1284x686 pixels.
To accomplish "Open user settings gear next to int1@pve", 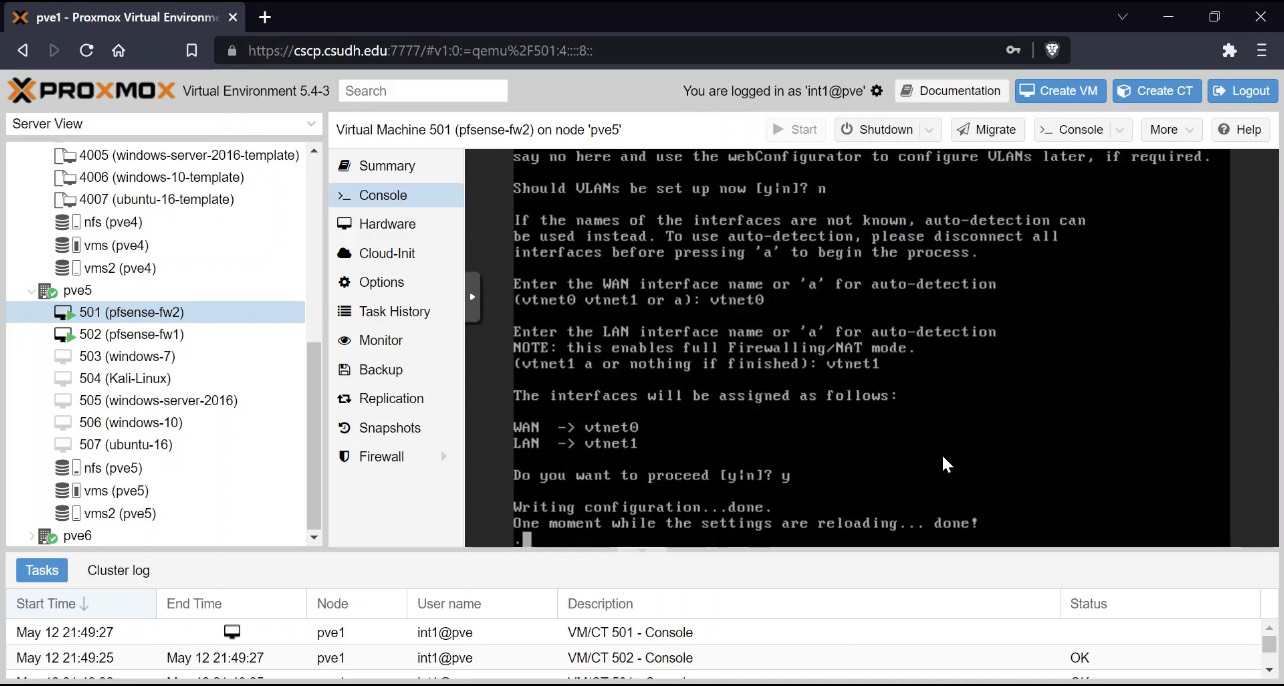I will click(877, 91).
